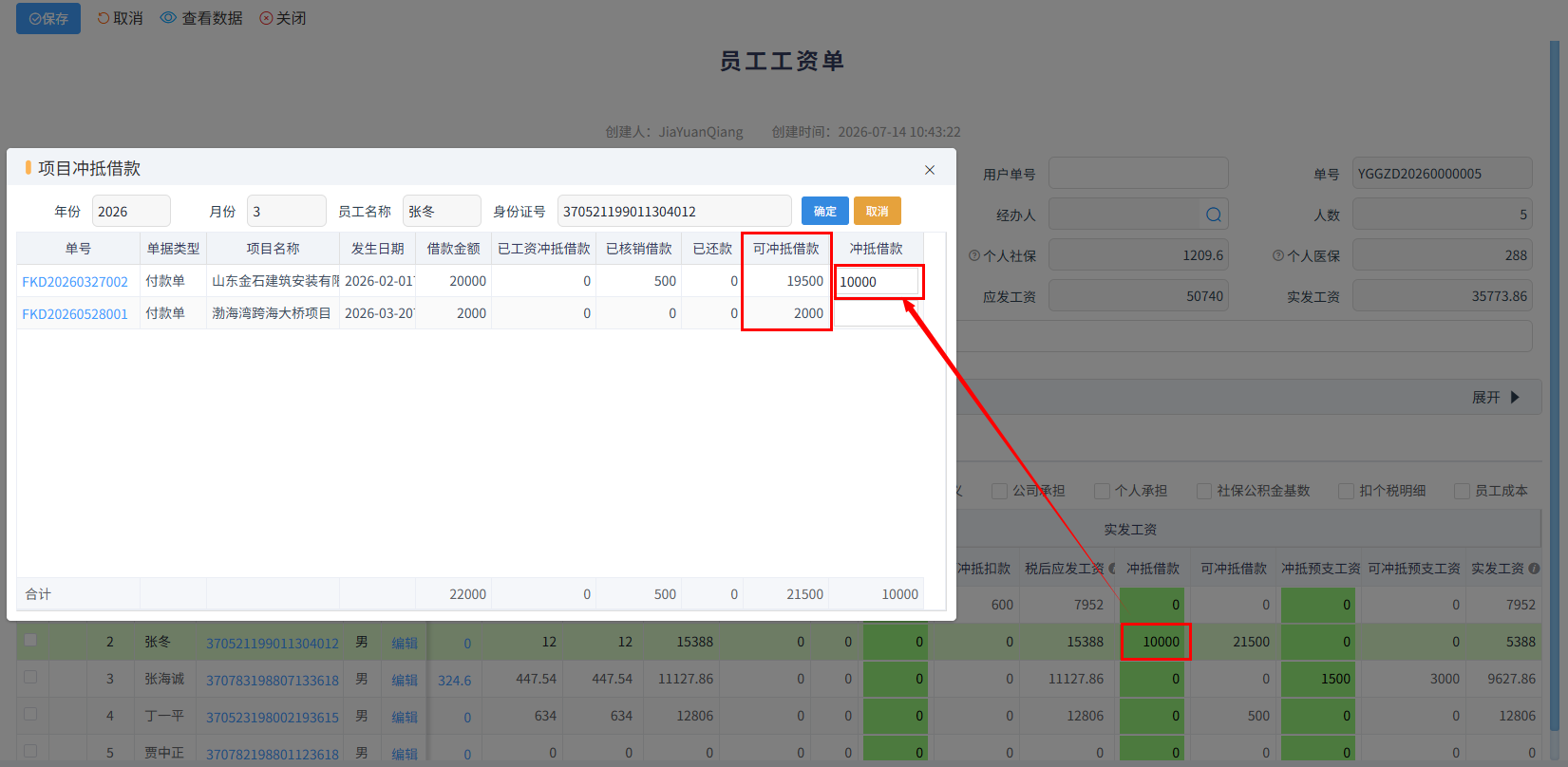
Task: Click the 324.6 link in 张海诚 row
Action: [x=455, y=680]
